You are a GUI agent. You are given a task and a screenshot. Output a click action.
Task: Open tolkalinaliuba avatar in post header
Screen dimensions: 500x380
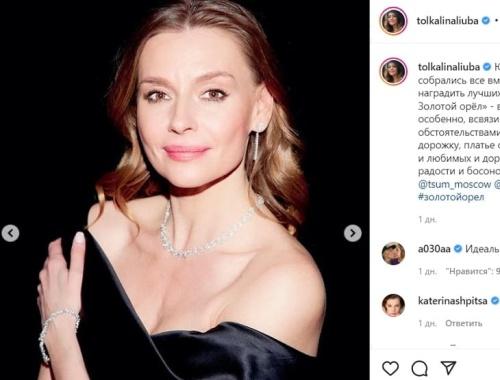(x=393, y=21)
